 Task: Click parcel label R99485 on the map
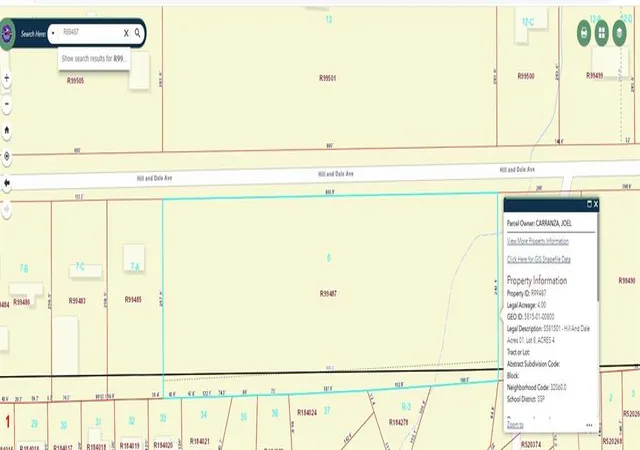point(133,299)
